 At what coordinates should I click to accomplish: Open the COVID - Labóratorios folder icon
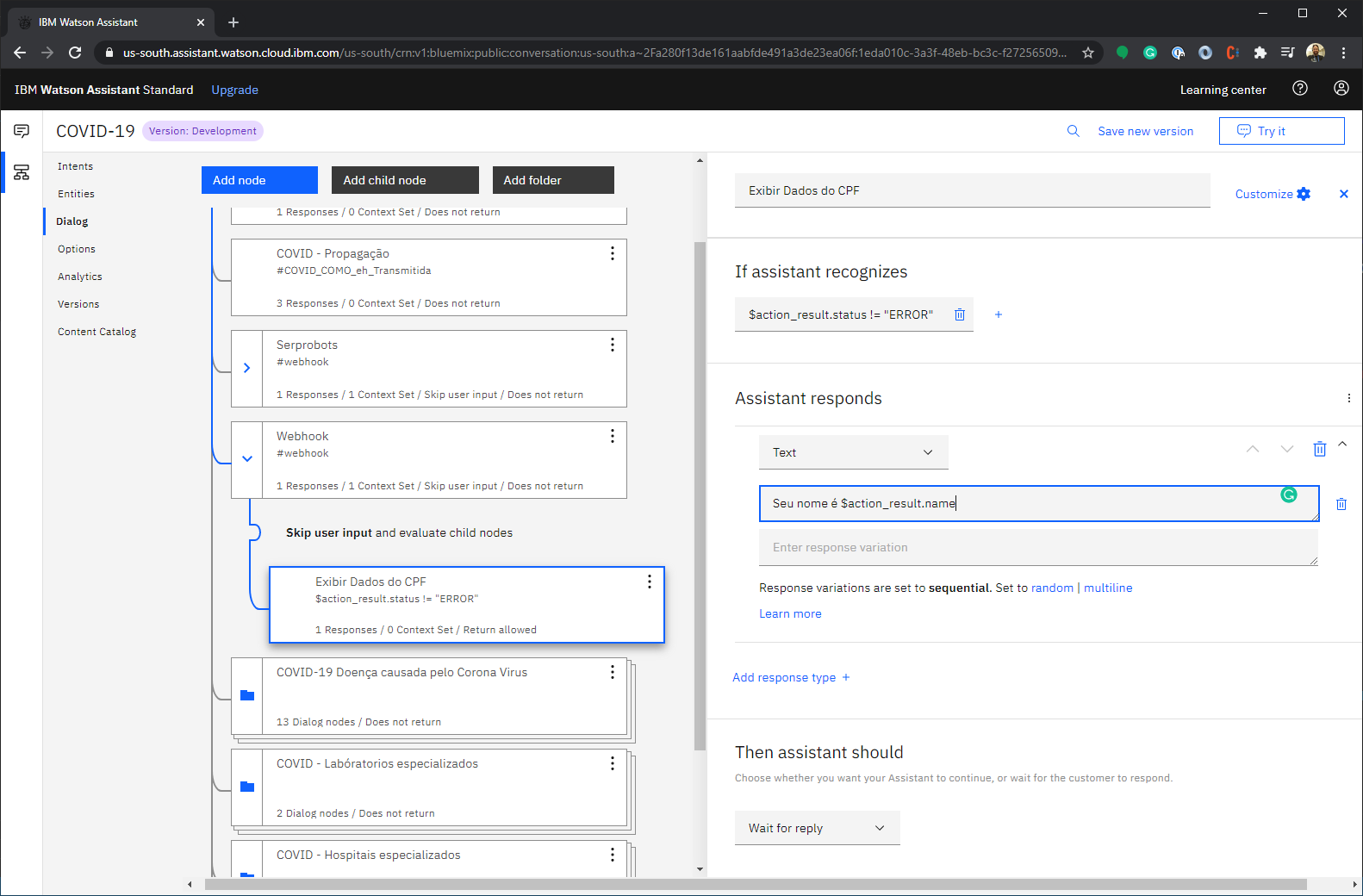(x=247, y=787)
